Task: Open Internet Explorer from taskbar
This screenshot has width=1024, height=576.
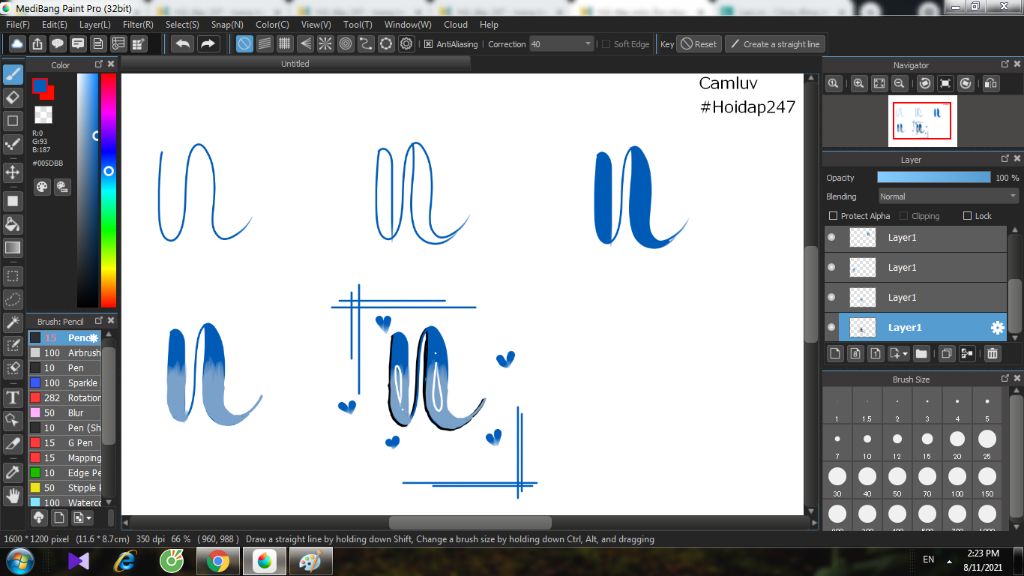Action: tap(125, 561)
